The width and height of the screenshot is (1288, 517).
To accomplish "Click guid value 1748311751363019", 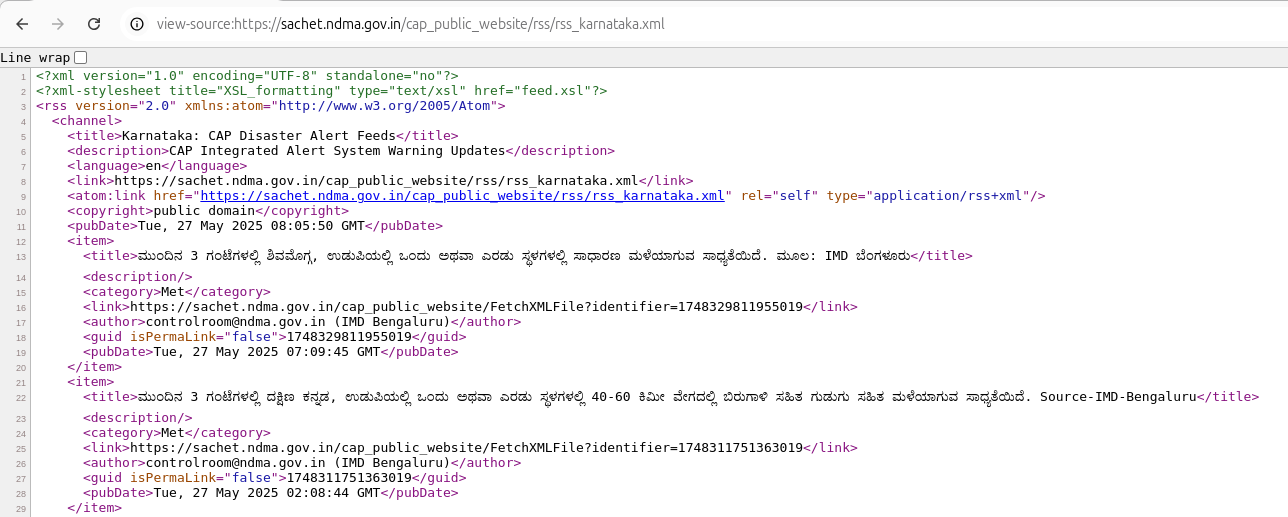I will (x=349, y=478).
